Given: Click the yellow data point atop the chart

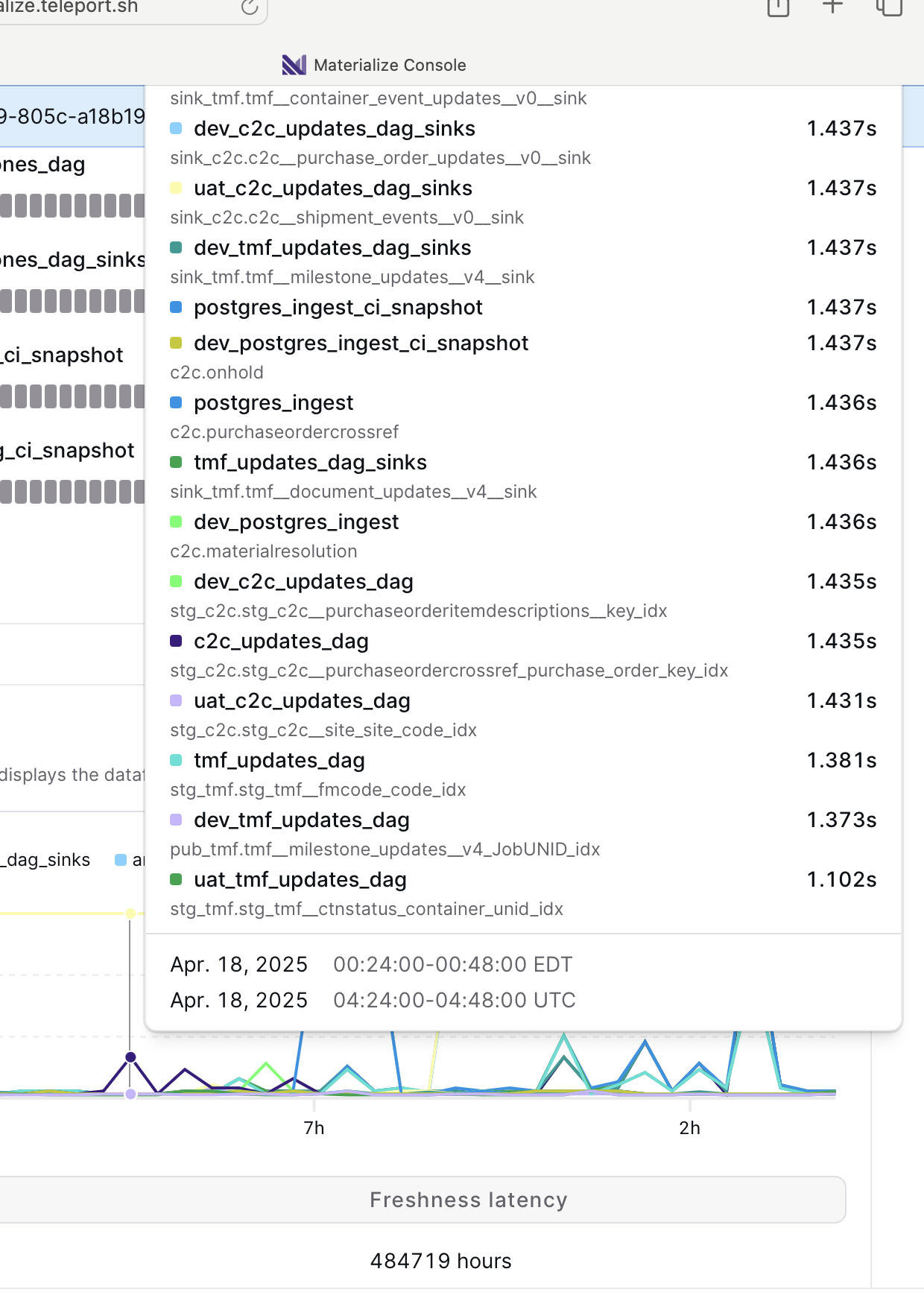Looking at the screenshot, I should 131,914.
